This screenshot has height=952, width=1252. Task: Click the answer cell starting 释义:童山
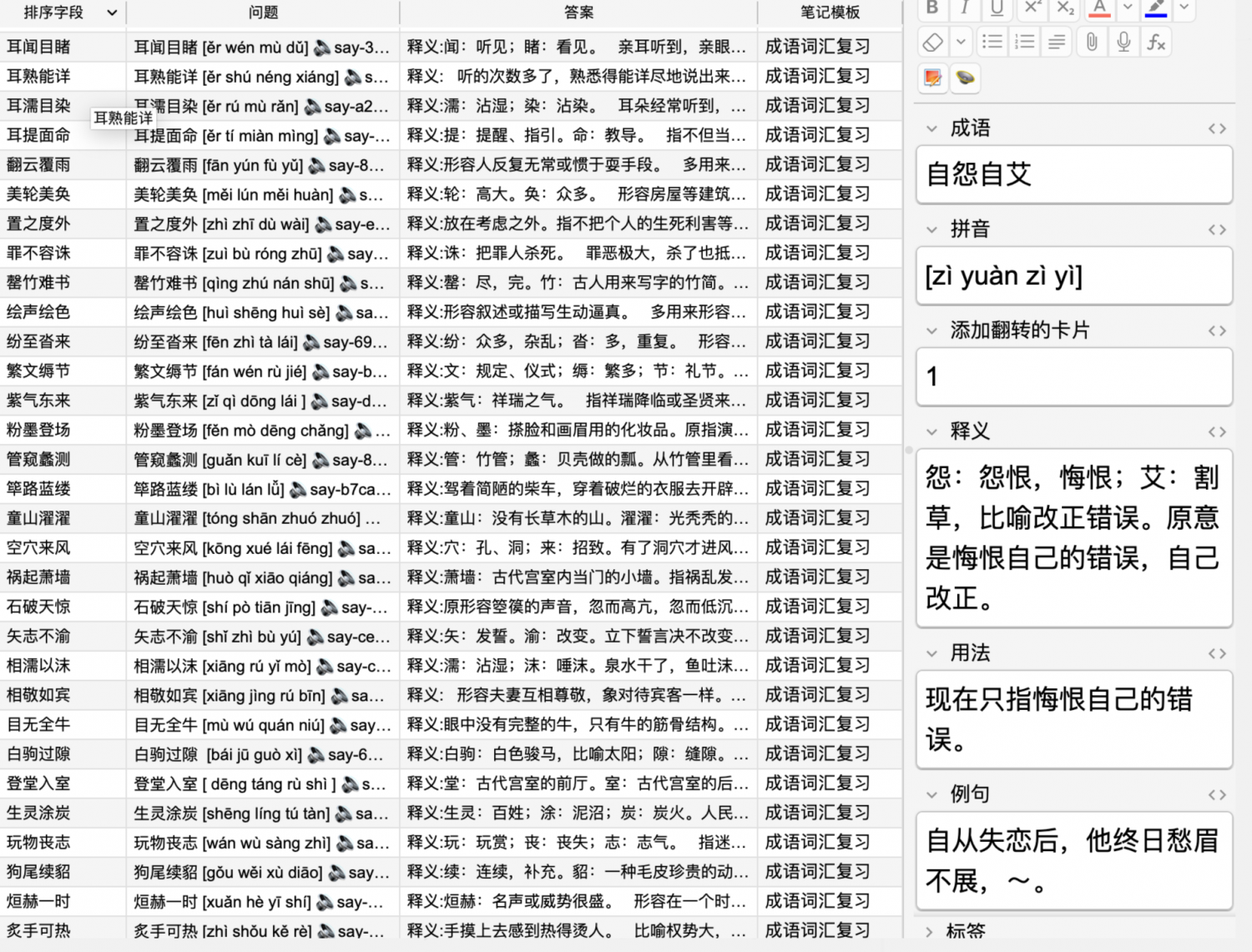point(578,518)
